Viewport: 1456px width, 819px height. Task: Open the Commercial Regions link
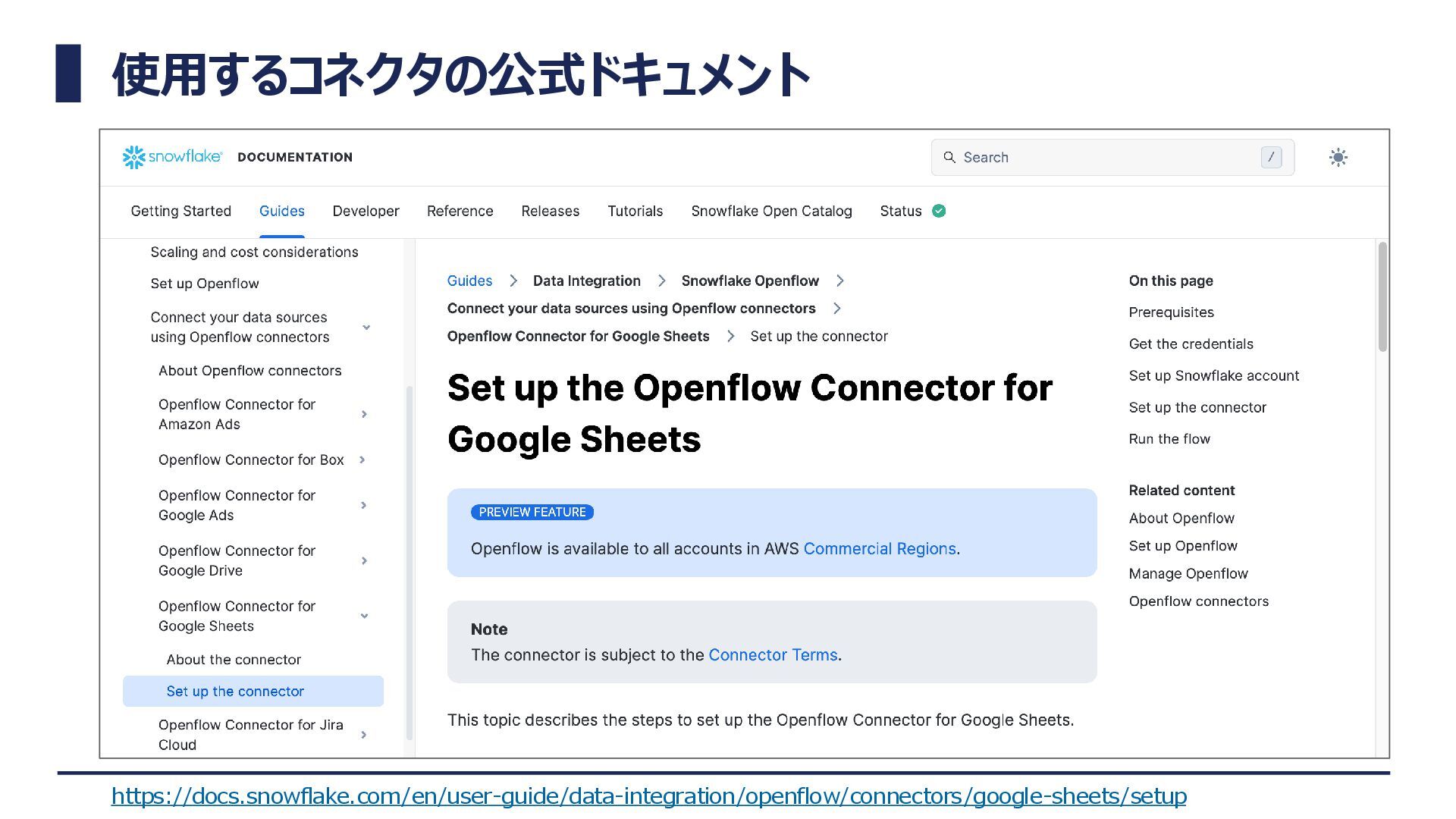879,548
